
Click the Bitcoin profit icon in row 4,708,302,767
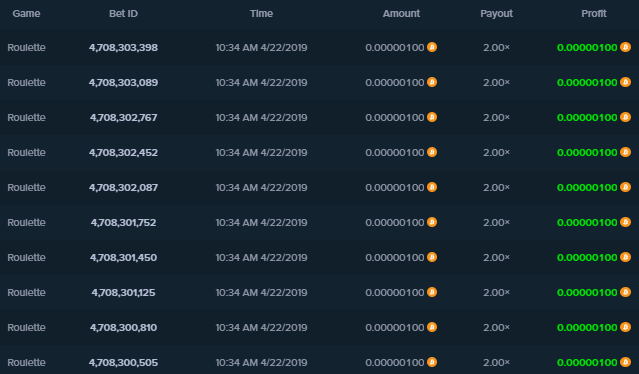(x=626, y=117)
